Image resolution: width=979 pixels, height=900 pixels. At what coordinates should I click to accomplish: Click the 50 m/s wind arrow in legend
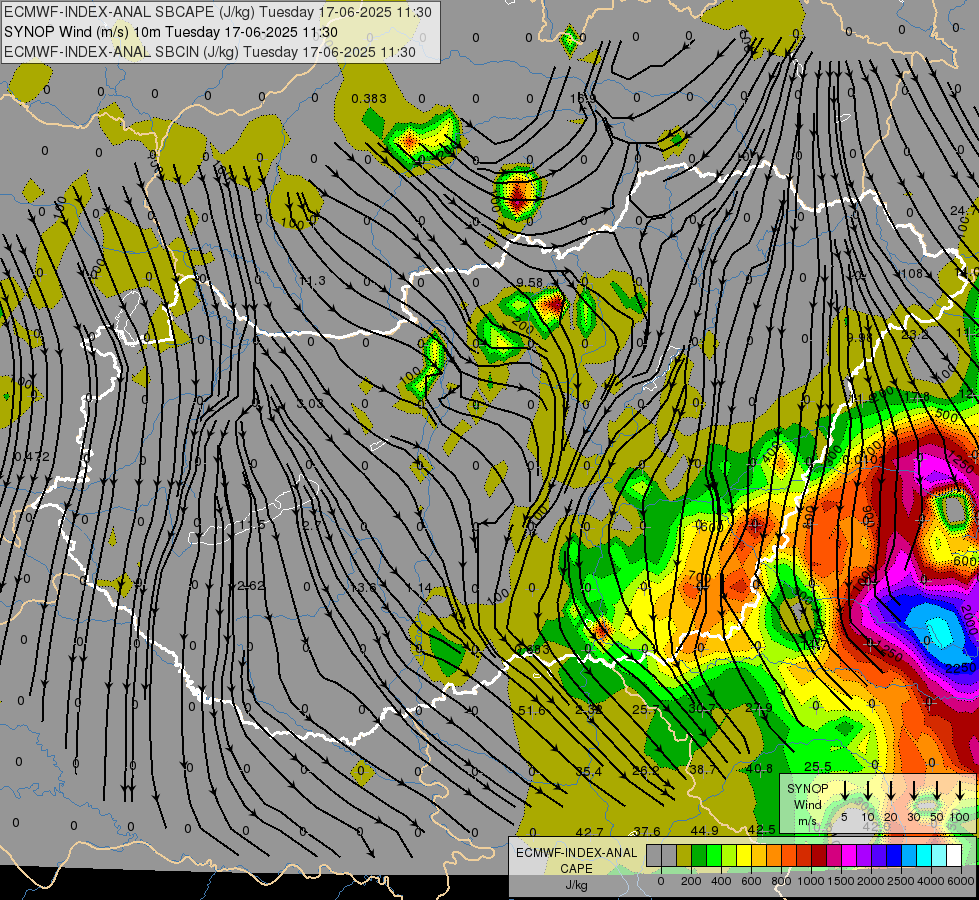(937, 790)
